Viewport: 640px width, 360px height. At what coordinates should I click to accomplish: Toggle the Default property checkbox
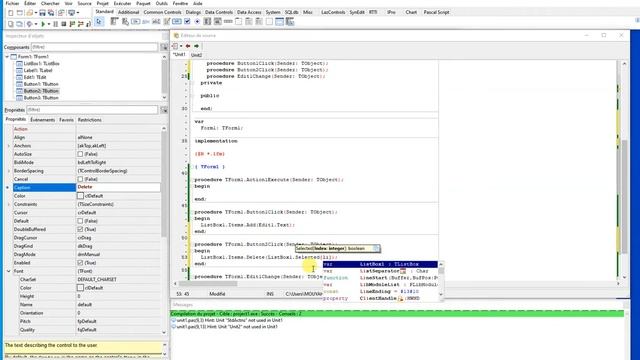80,221
